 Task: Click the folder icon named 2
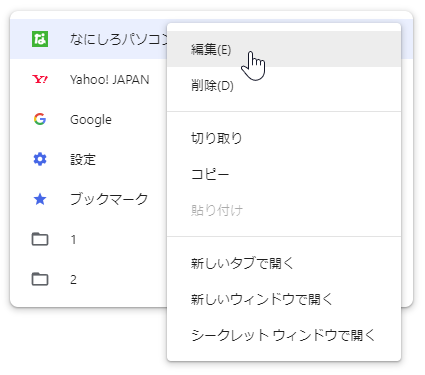click(40, 279)
